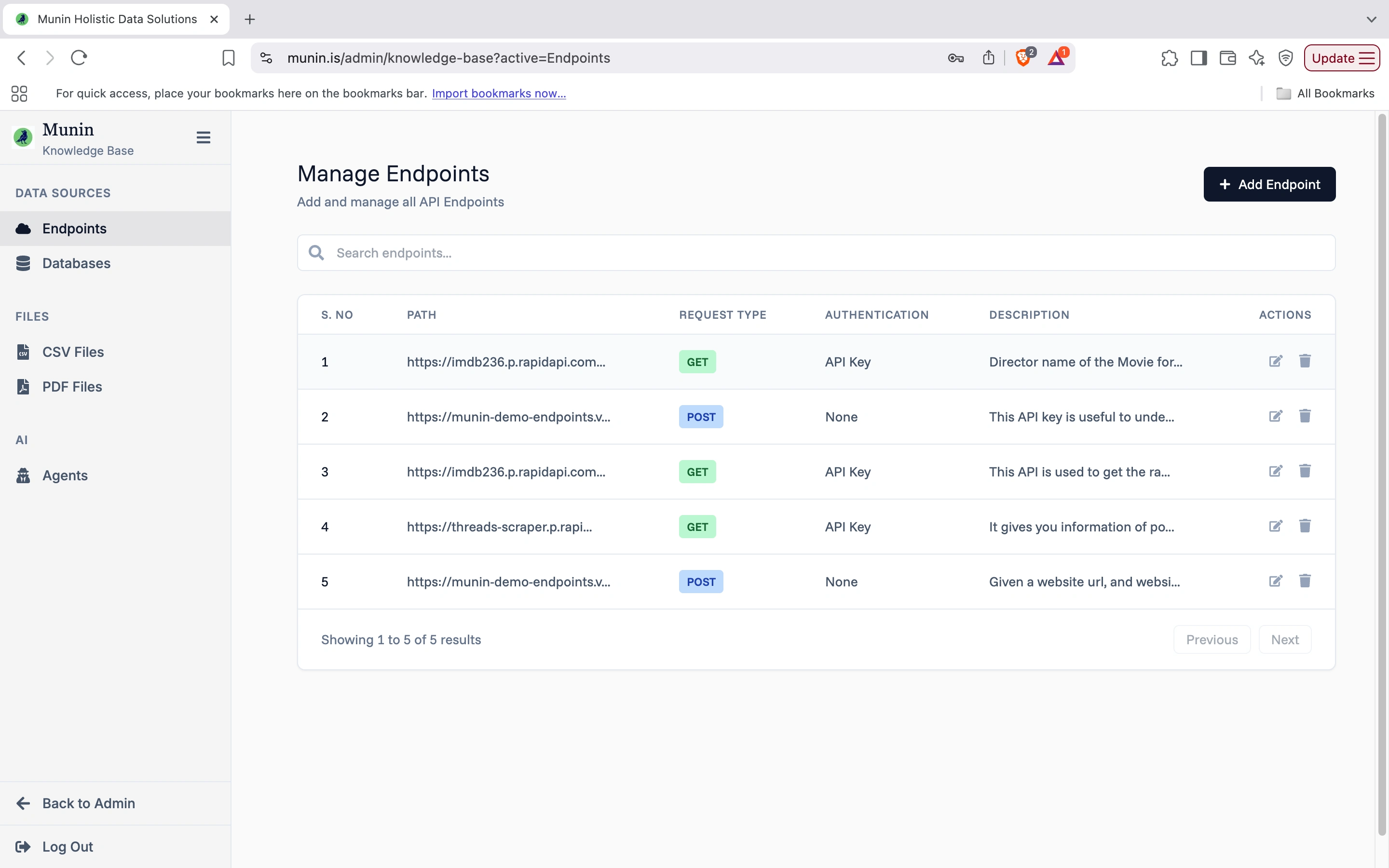Click the Back to Admin arrow
Viewport: 1389px width, 868px height.
click(x=23, y=802)
